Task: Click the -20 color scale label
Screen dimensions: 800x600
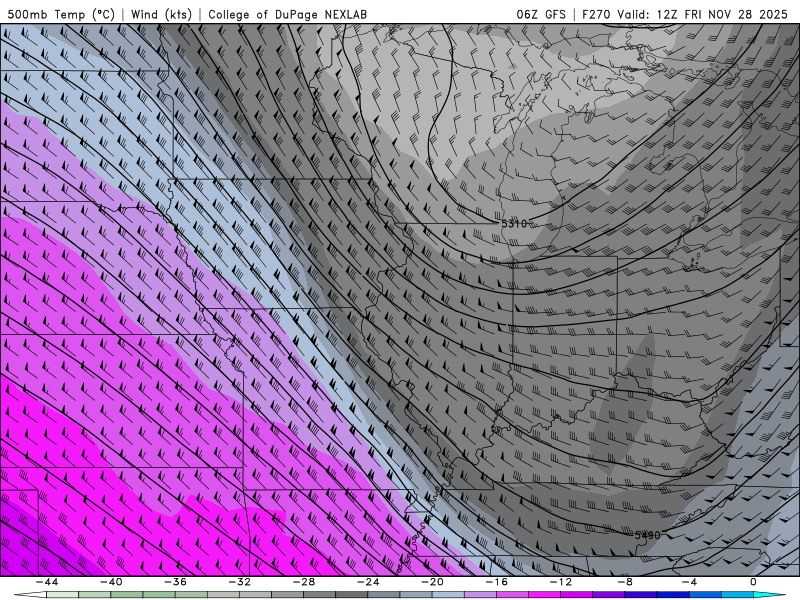Action: click(432, 582)
